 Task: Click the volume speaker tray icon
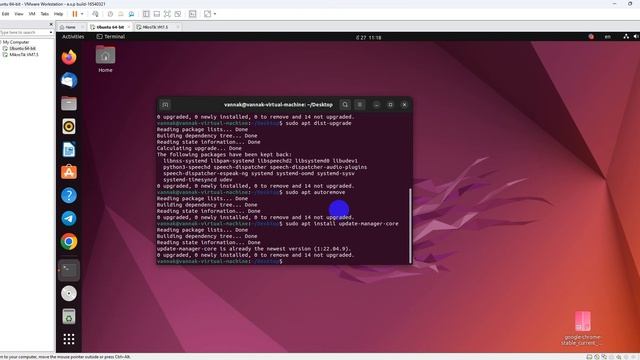(x=636, y=37)
